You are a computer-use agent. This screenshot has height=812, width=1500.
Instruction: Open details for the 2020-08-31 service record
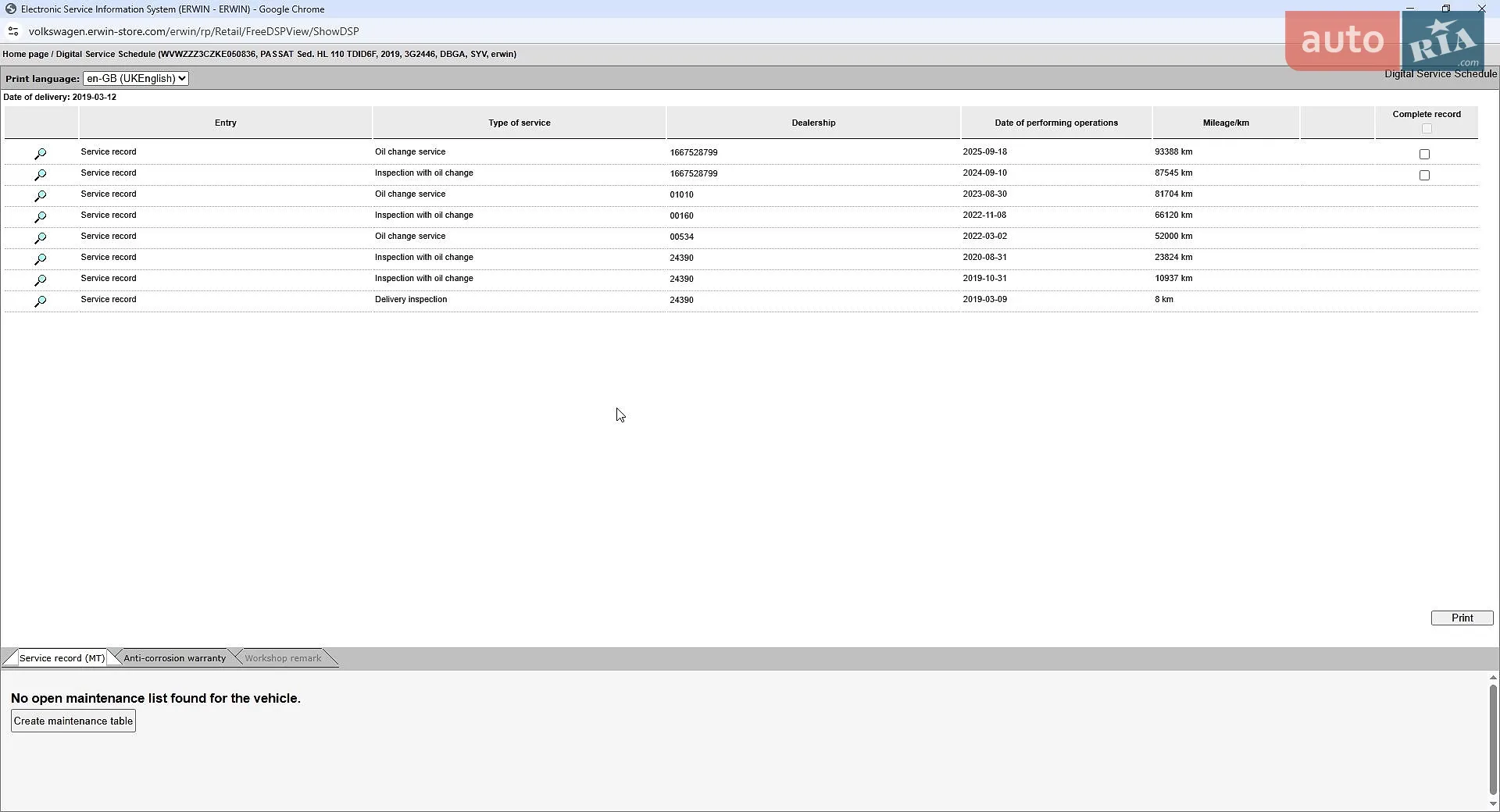(41, 259)
